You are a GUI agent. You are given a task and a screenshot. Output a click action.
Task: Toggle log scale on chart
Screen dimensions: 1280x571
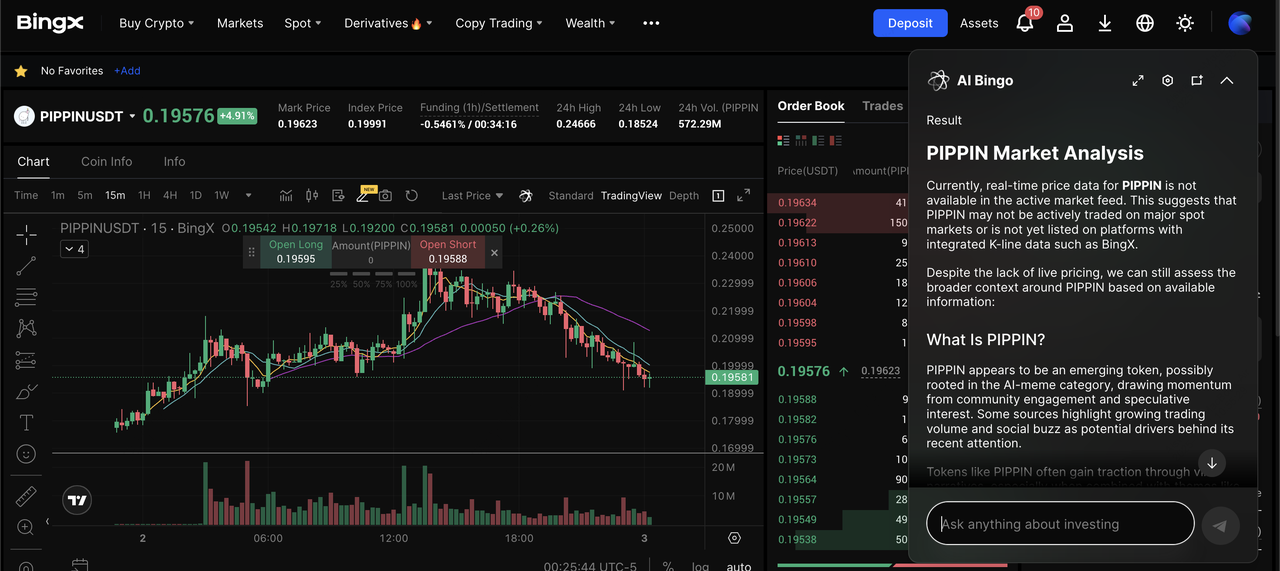(x=701, y=566)
